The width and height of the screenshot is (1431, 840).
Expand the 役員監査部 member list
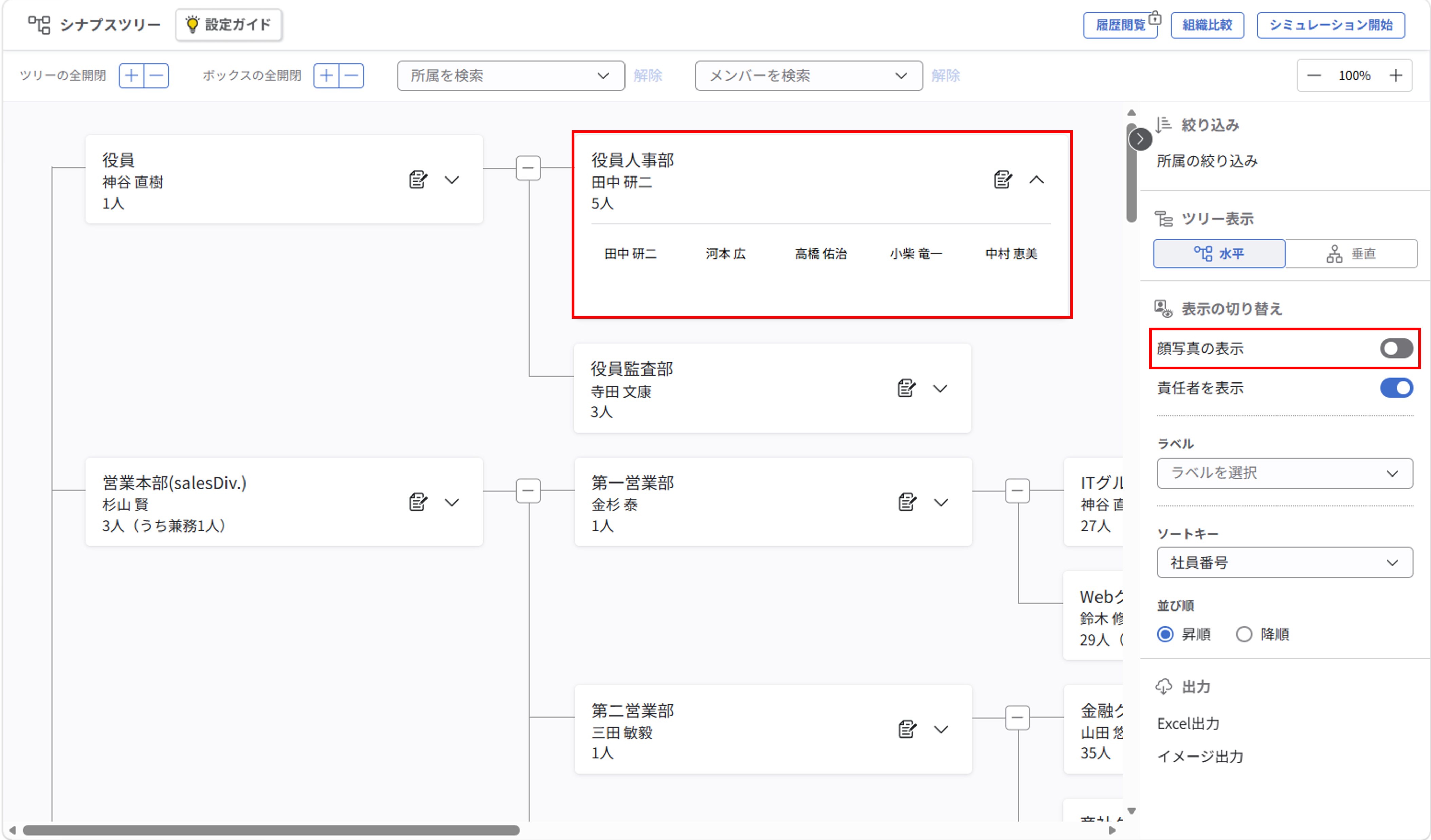[940, 389]
